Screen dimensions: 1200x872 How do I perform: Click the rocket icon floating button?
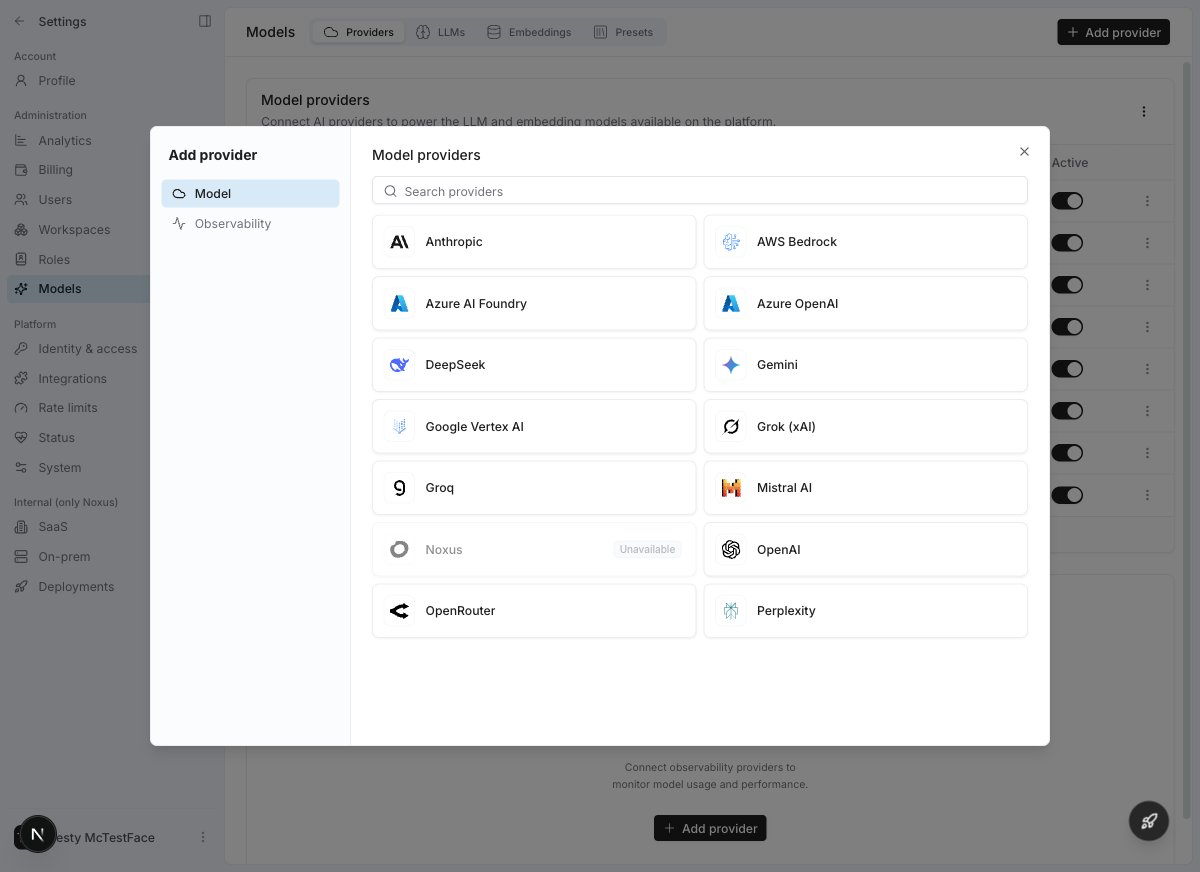click(1149, 821)
